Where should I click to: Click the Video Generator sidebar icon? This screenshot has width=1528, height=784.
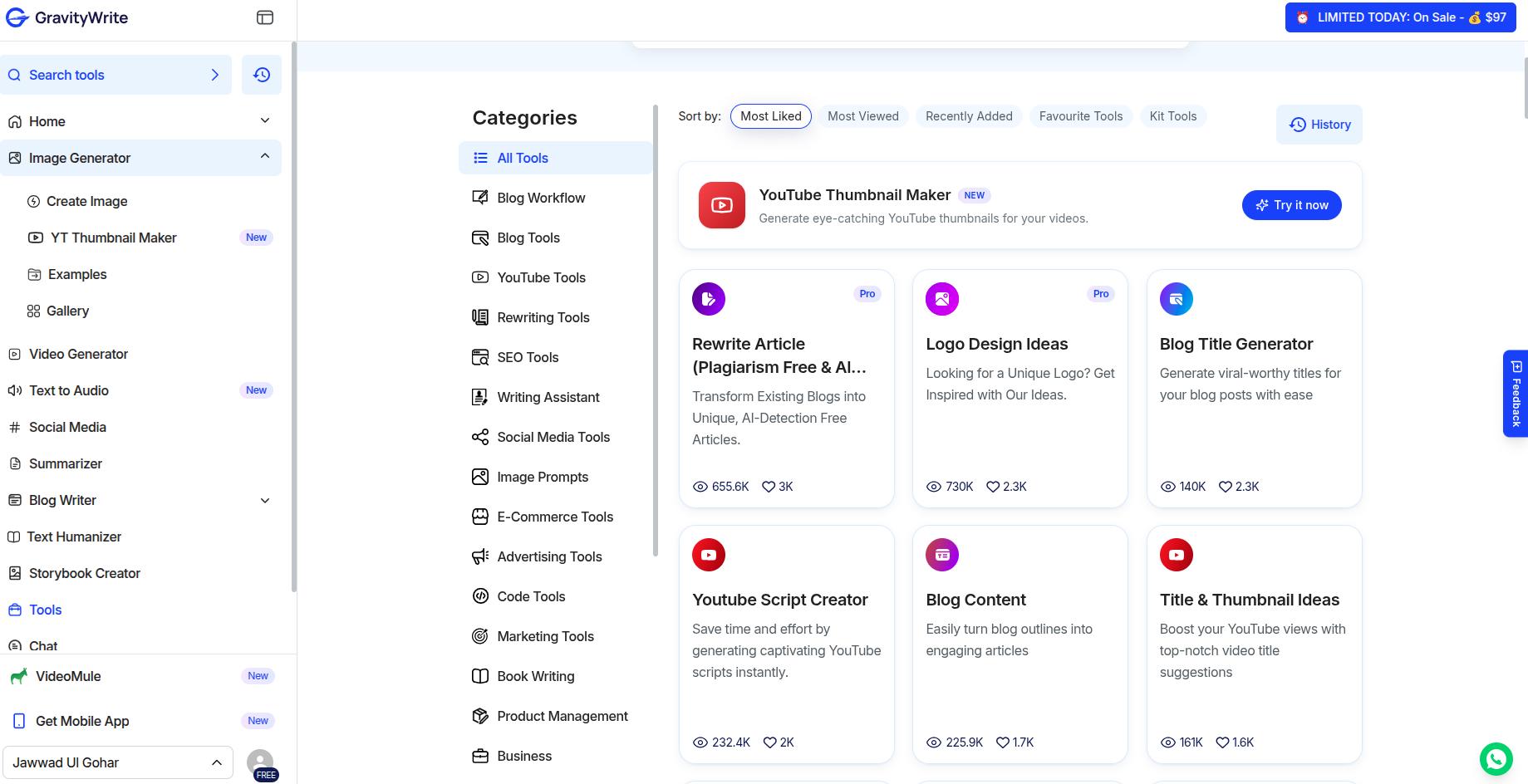[14, 354]
